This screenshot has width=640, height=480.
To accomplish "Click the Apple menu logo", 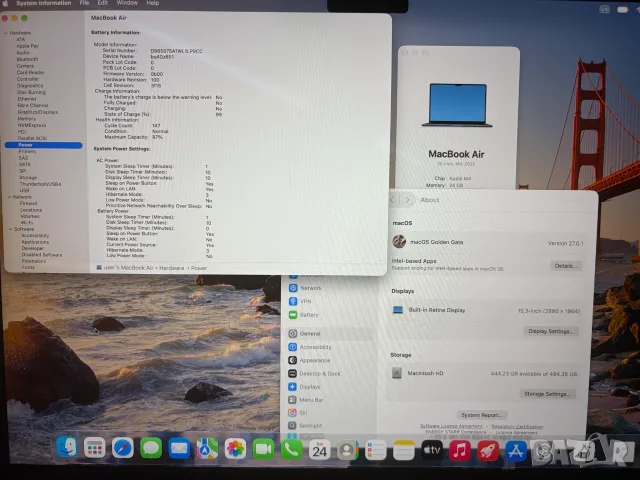I will (x=6, y=3).
